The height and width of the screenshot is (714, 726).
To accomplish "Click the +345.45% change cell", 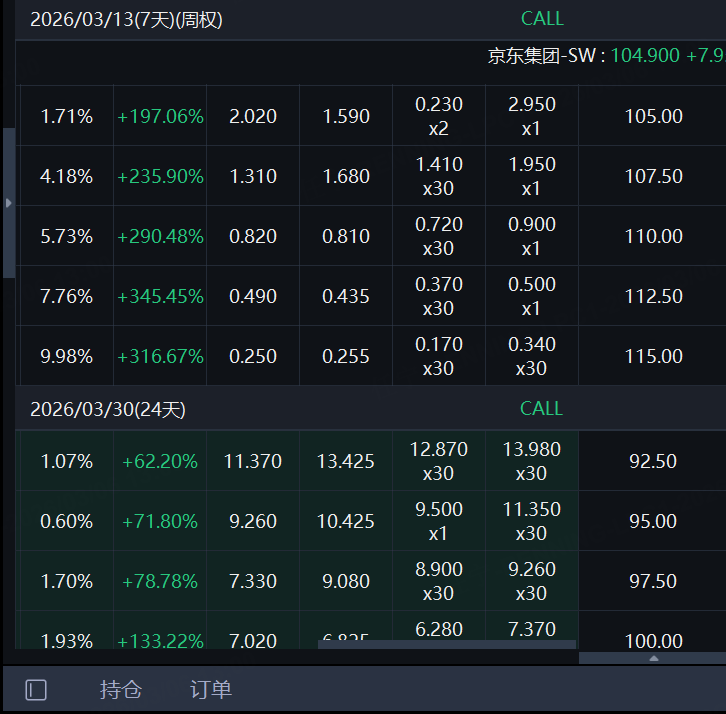I will (160, 297).
